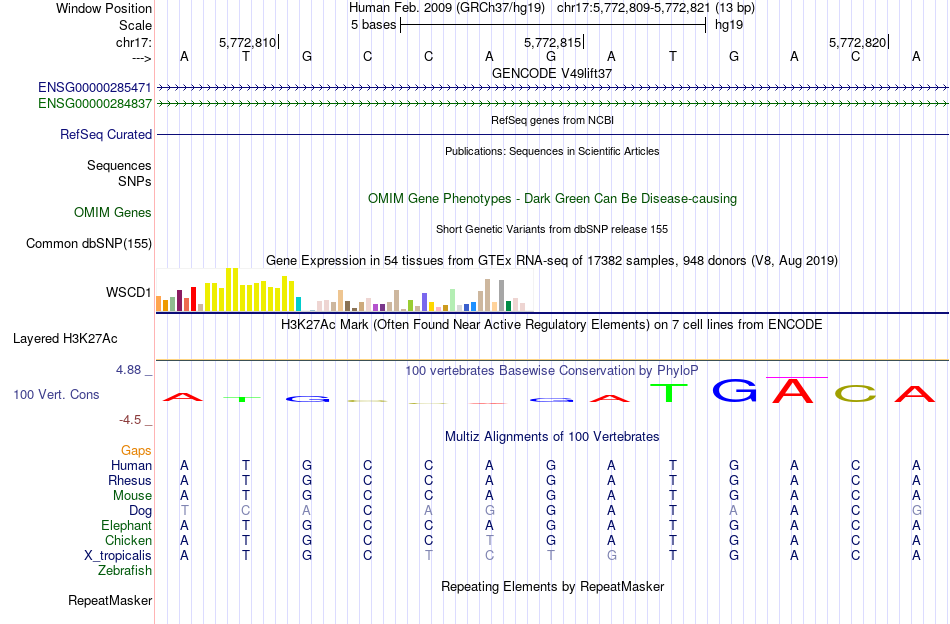950x624 pixels.
Task: Click the GENCODE V49lift37 track title
Action: pyautogui.click(x=552, y=73)
